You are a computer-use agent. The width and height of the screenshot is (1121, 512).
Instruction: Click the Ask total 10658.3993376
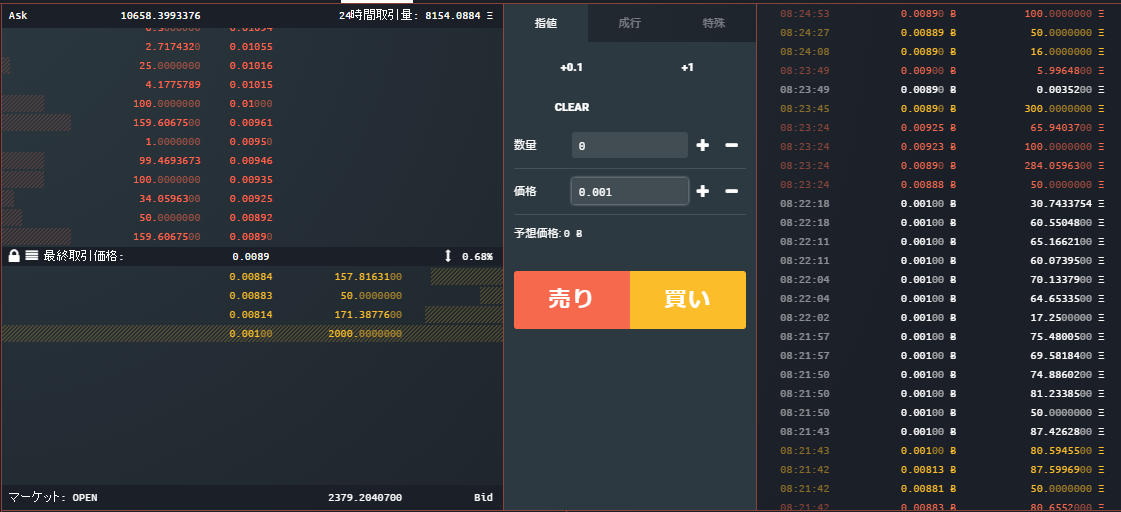click(x=161, y=15)
